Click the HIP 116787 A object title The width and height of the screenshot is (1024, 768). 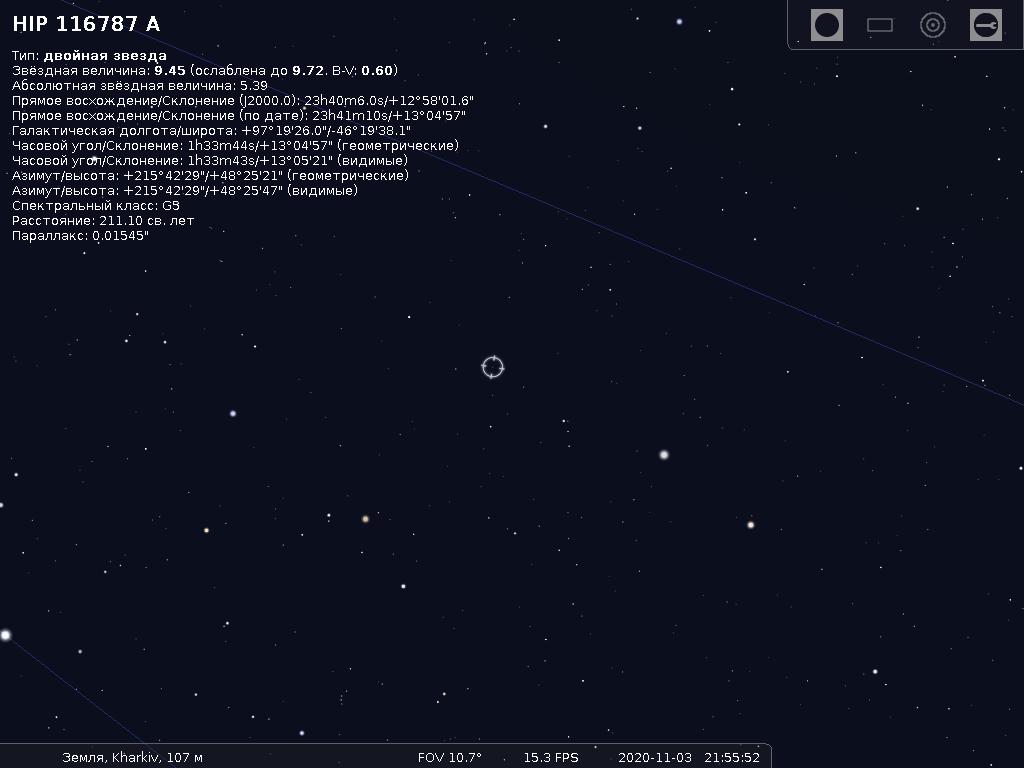tap(86, 25)
